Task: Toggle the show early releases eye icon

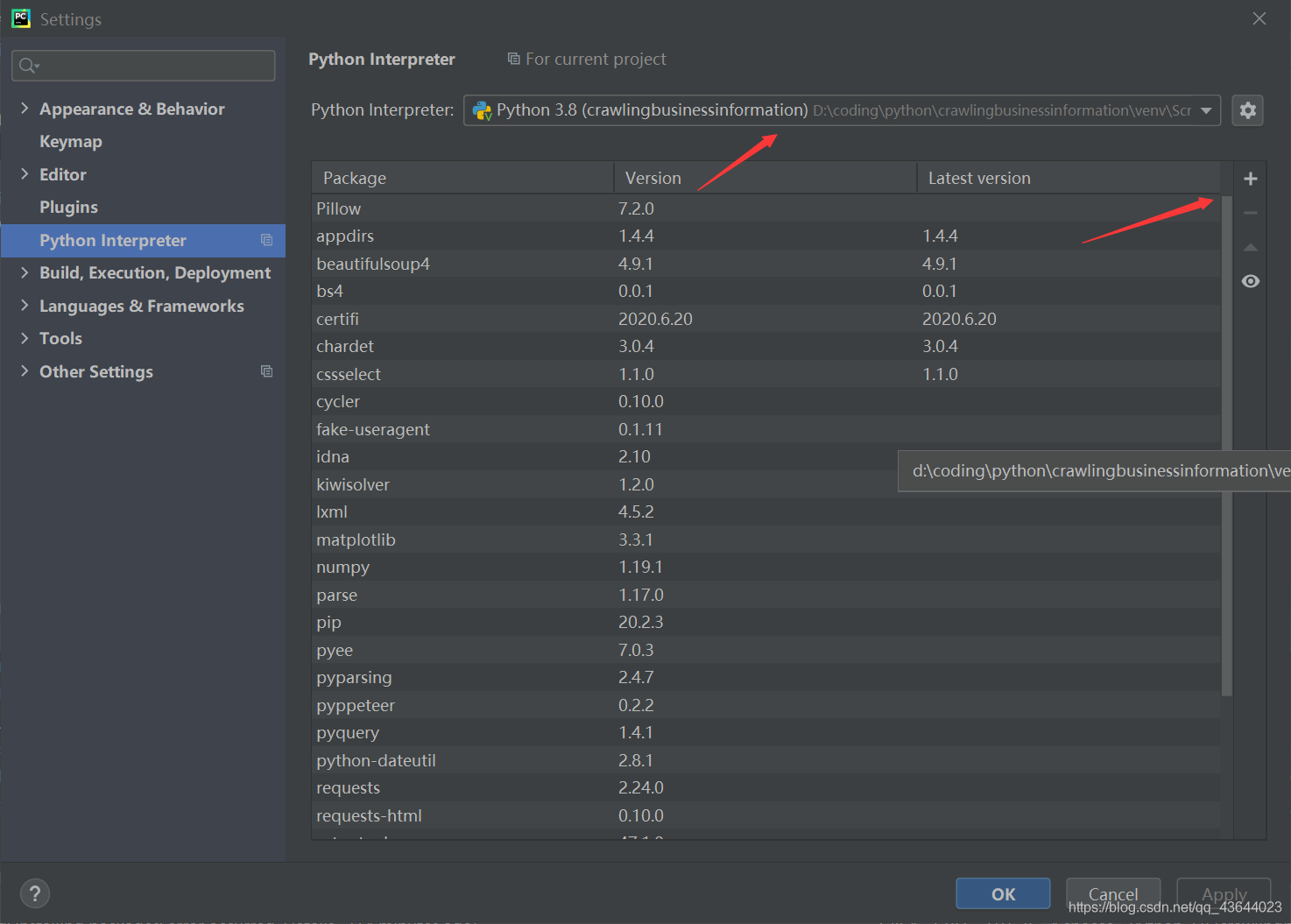Action: pyautogui.click(x=1251, y=281)
